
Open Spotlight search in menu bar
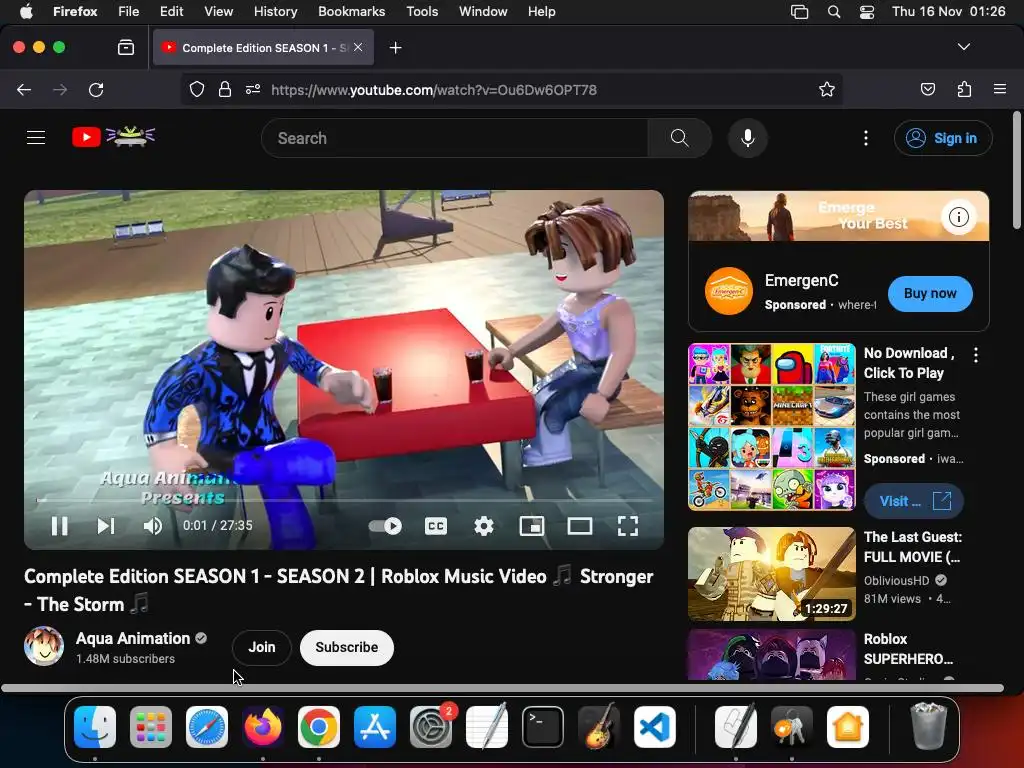[x=833, y=11]
